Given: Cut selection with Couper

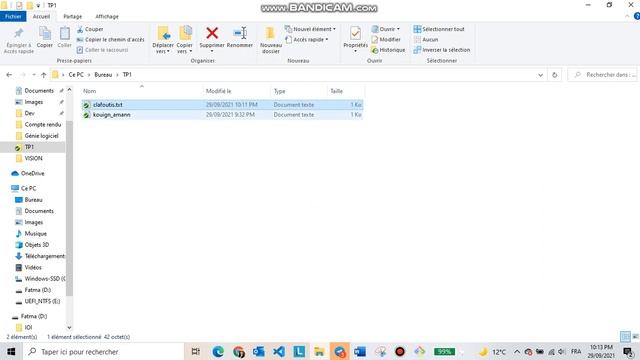Looking at the screenshot, I should [90, 29].
